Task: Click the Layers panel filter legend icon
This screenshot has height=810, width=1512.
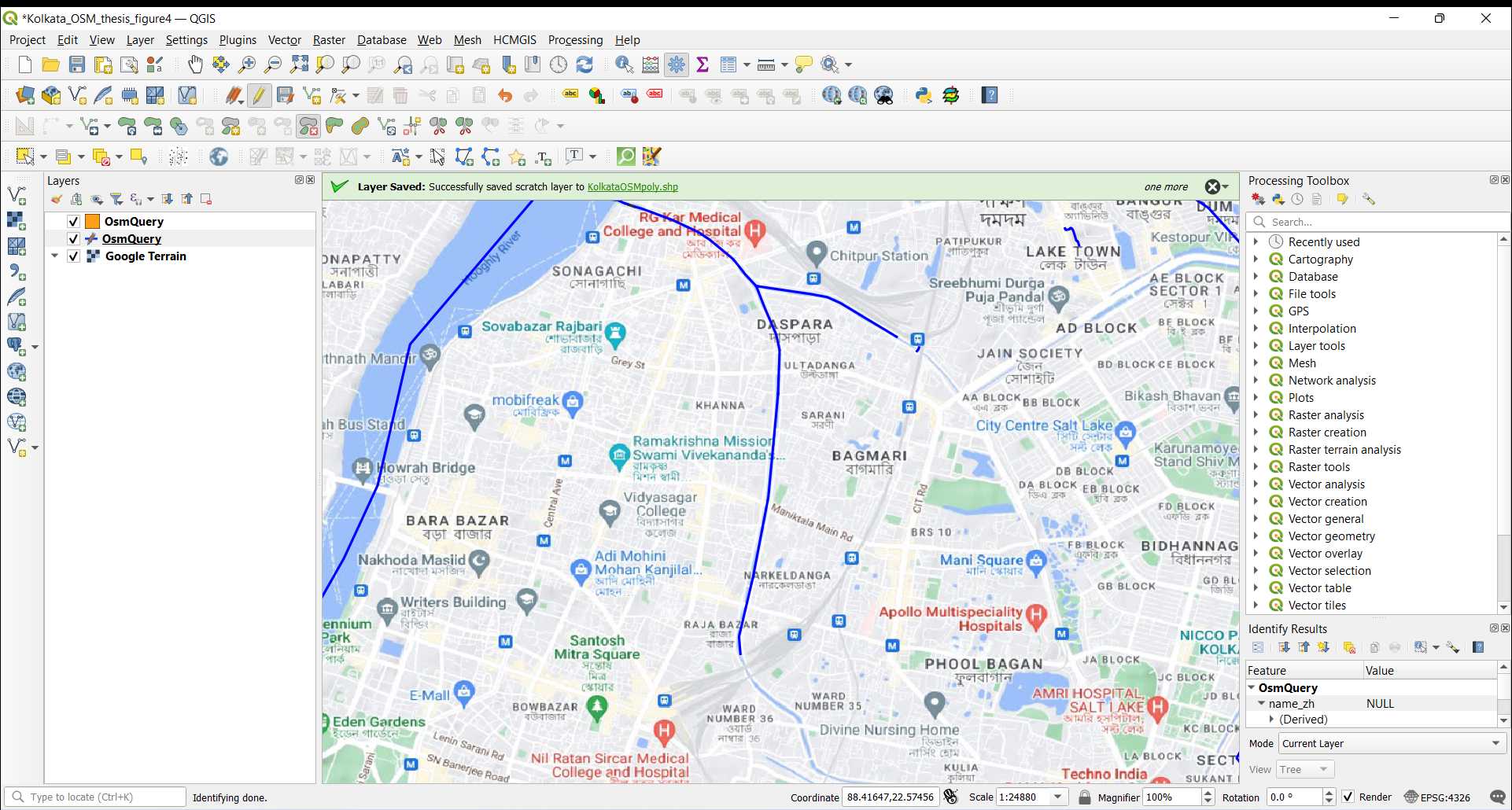Action: click(x=116, y=200)
